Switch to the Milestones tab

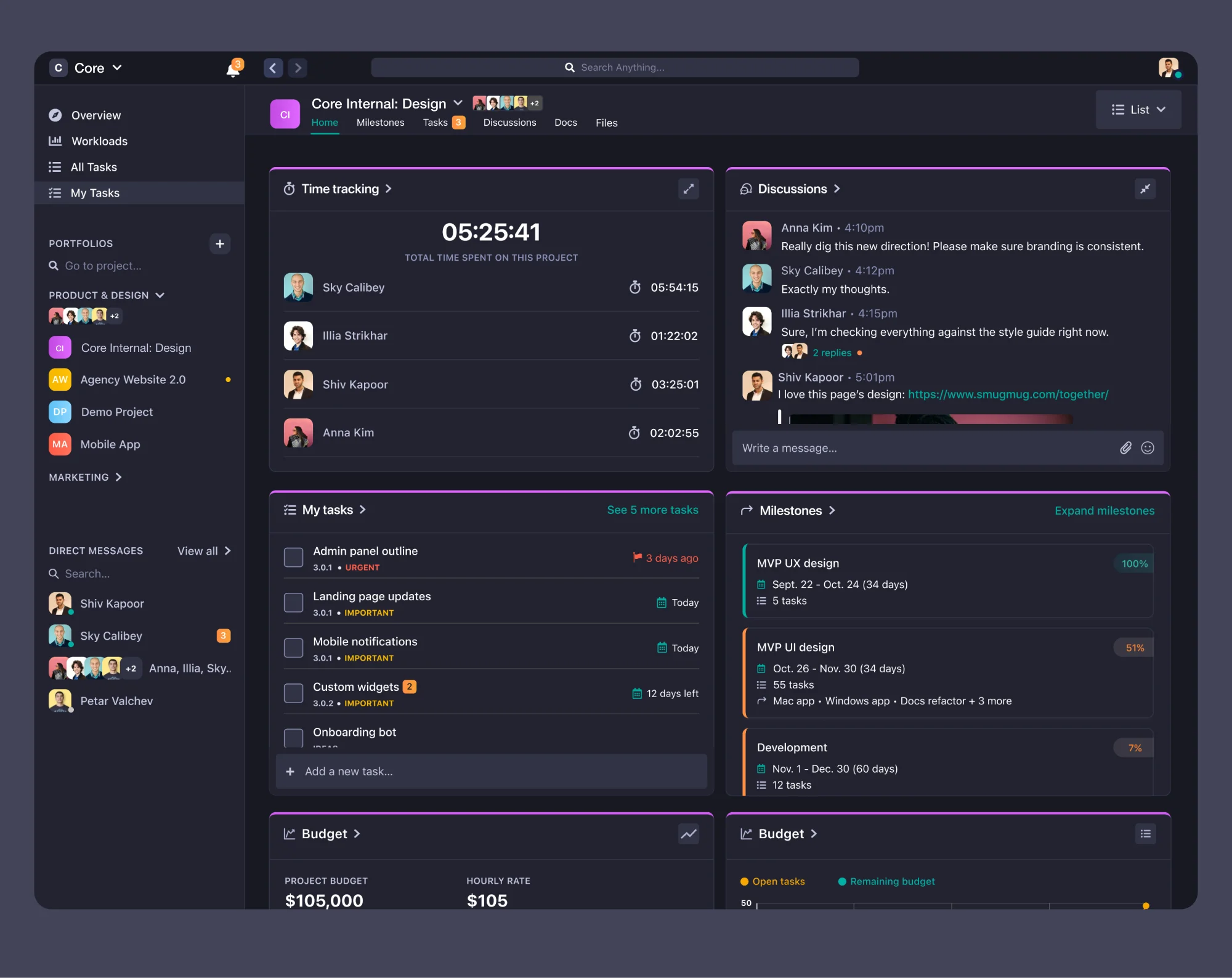pyautogui.click(x=381, y=123)
